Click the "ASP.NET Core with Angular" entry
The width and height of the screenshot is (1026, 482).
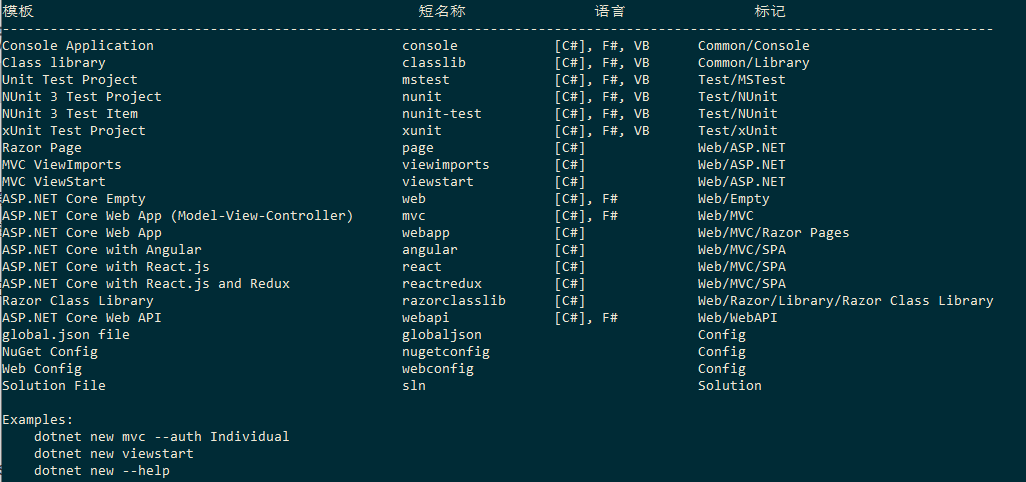click(x=102, y=249)
